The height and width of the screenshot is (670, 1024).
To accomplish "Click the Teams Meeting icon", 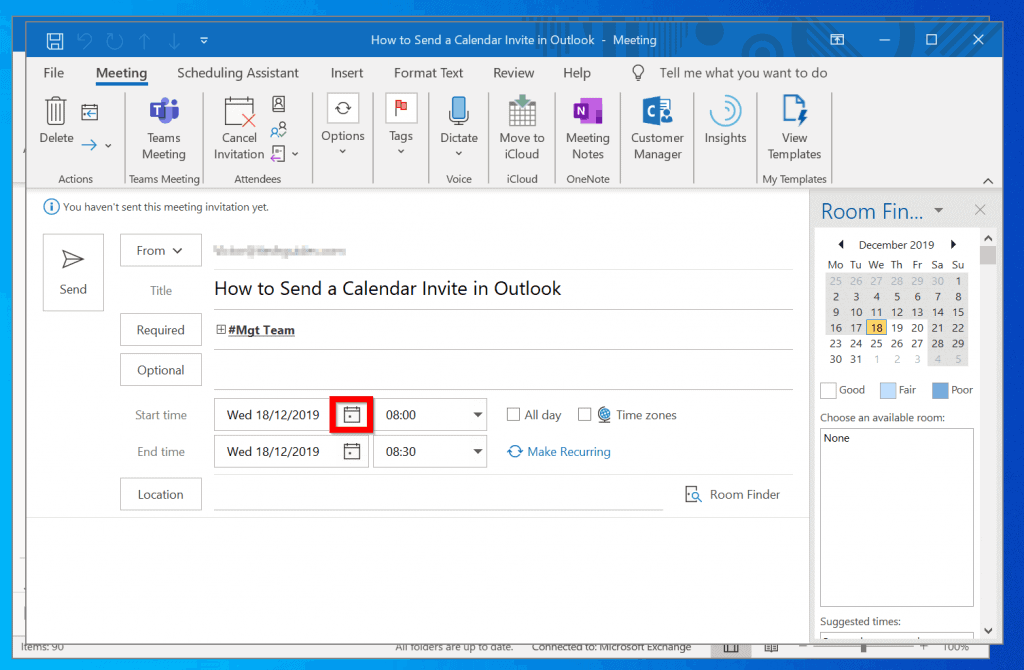I will point(164,110).
